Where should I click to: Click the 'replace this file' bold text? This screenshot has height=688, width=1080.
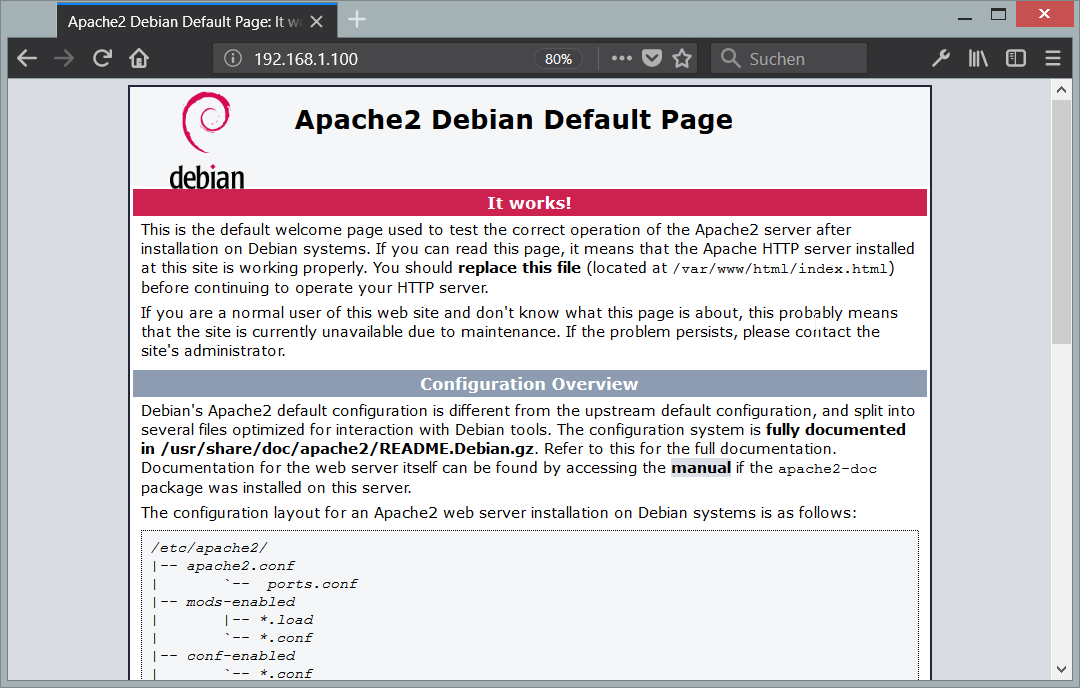[x=519, y=268]
